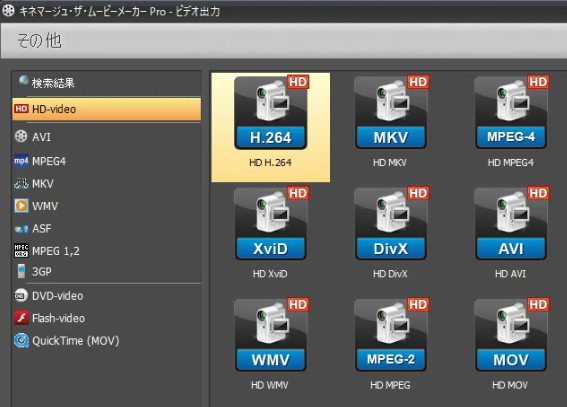Choose the Flash-video category

[107, 318]
